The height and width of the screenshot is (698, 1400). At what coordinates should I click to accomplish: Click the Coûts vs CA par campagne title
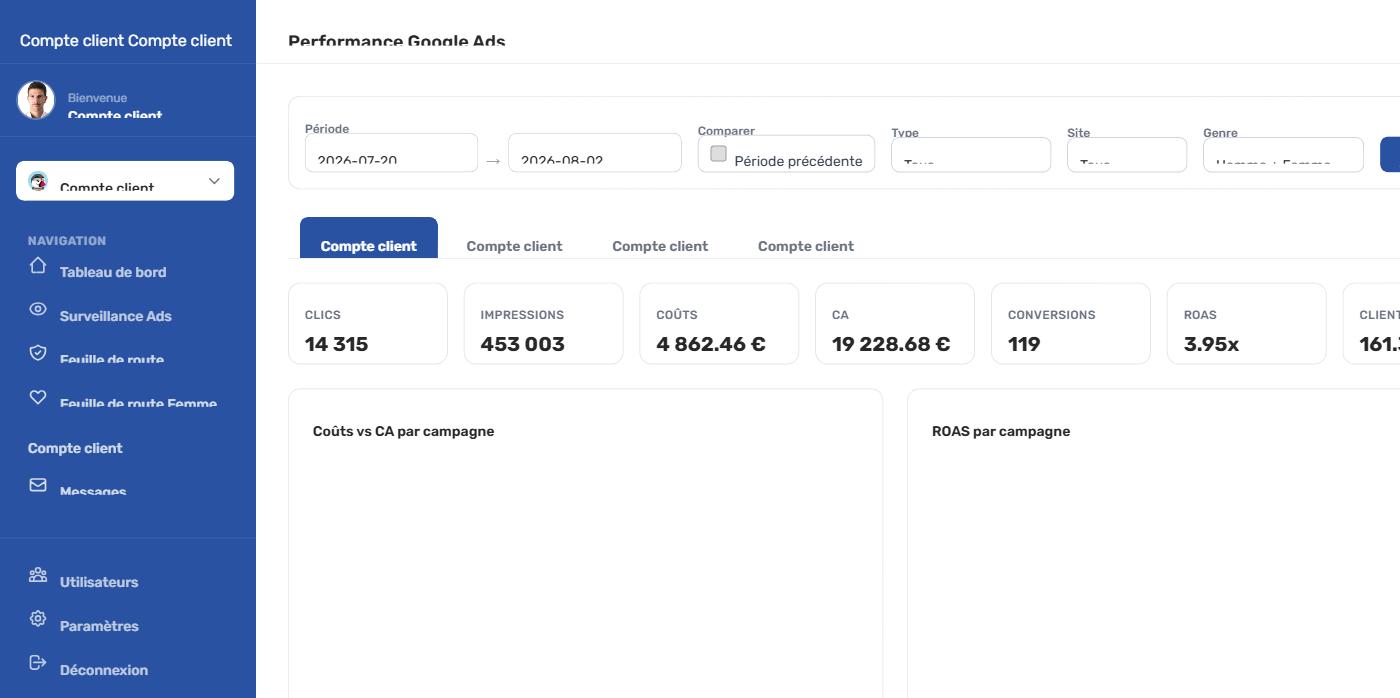[403, 431]
